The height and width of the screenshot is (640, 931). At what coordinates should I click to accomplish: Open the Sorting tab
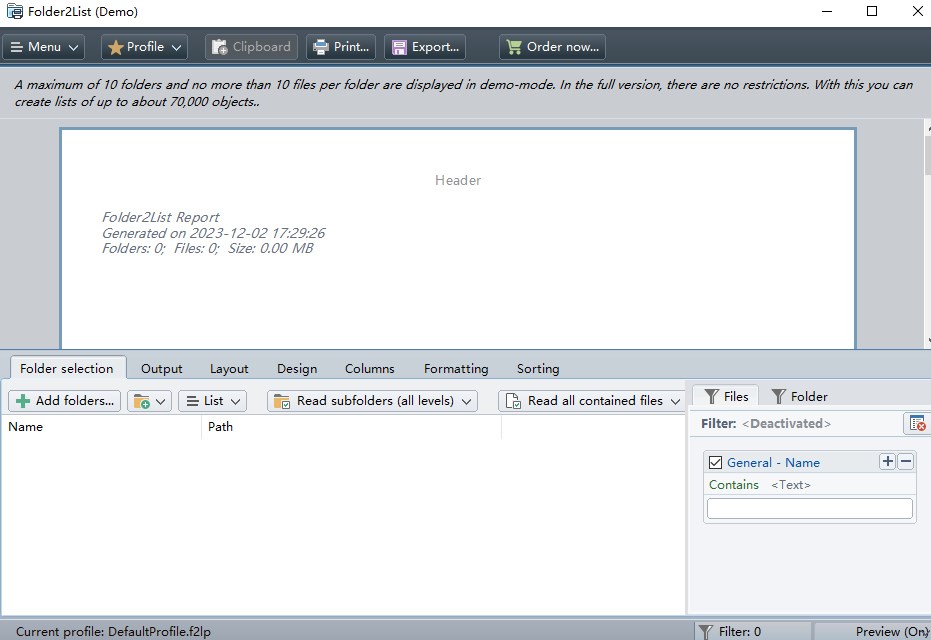pos(538,368)
